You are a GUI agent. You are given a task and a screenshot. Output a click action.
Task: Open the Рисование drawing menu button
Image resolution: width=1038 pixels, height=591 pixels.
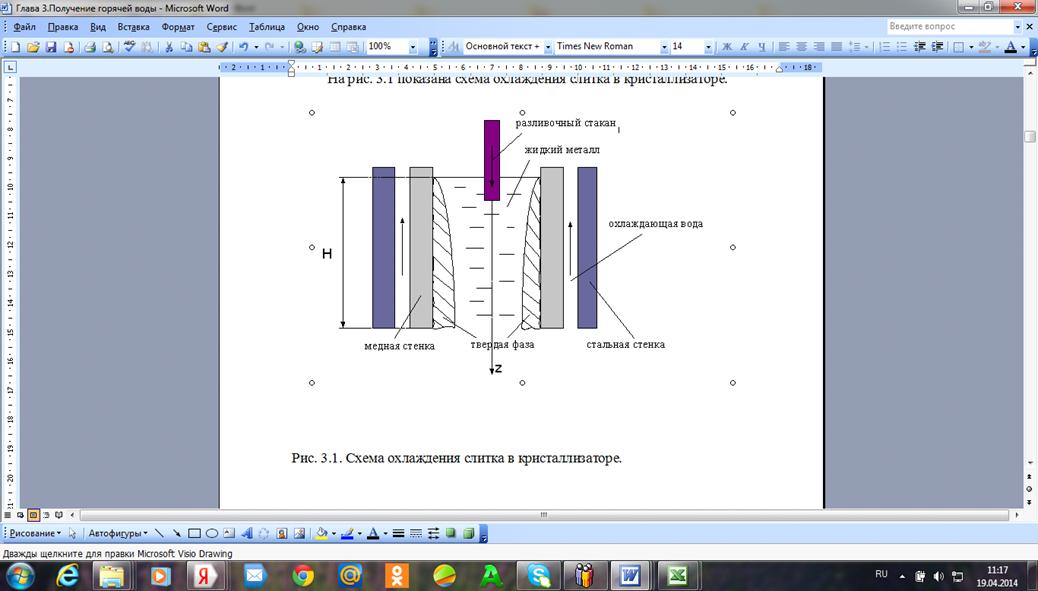pos(33,534)
